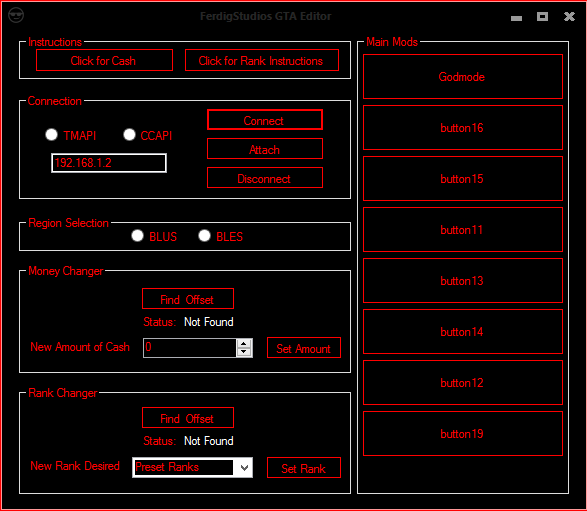587x511 pixels.
Task: Click Find Offset in Rank Changer
Action: tap(188, 418)
